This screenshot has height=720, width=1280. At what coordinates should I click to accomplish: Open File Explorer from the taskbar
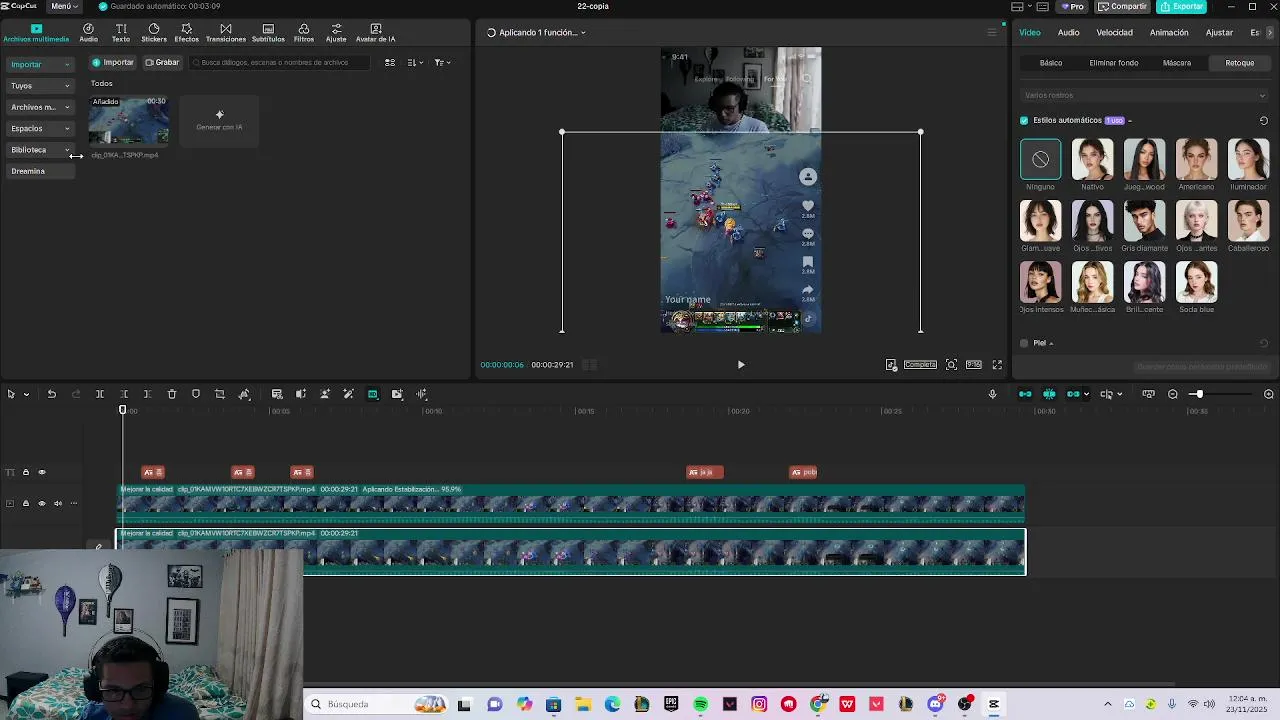click(x=583, y=704)
